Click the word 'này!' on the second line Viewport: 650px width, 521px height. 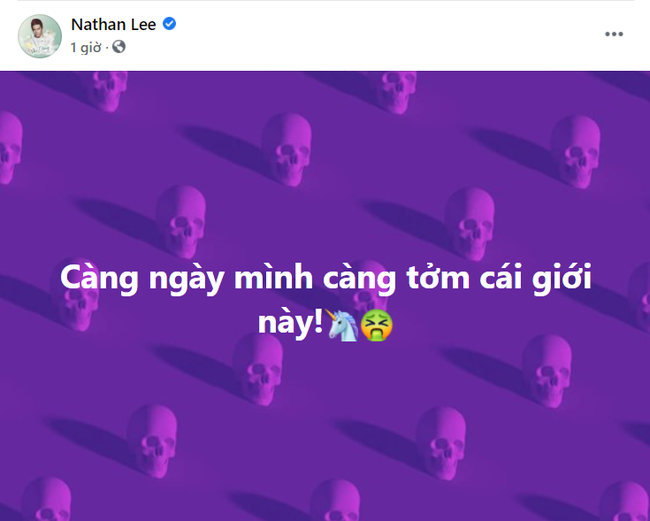click(290, 323)
